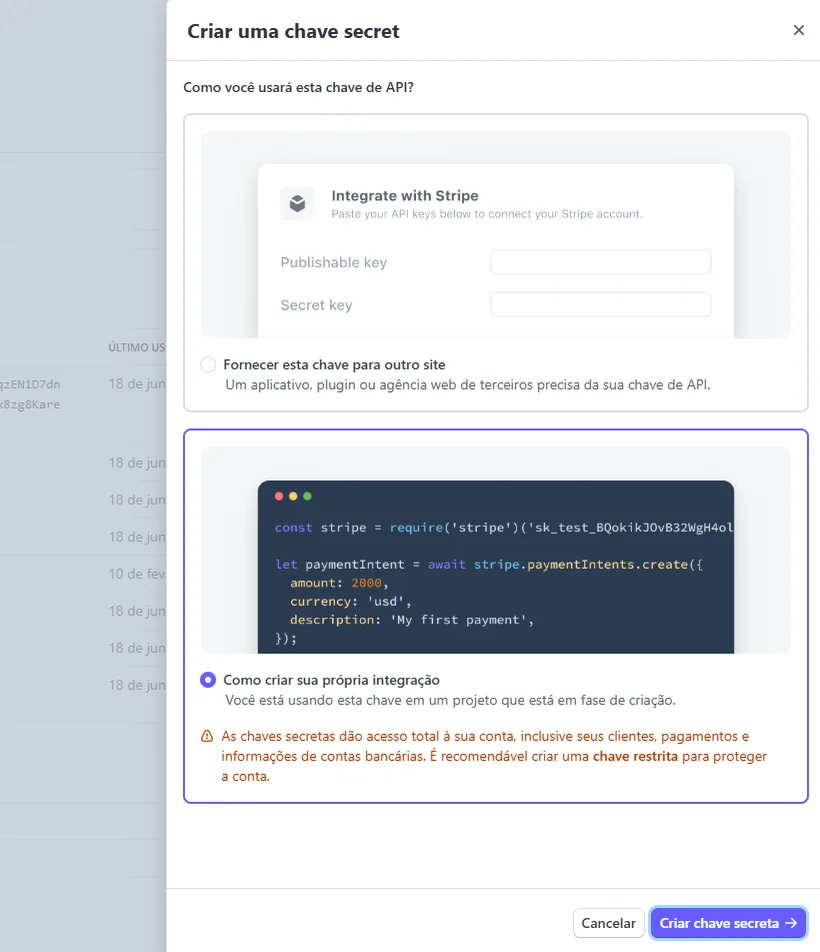Click the red dot in code window

point(279,496)
